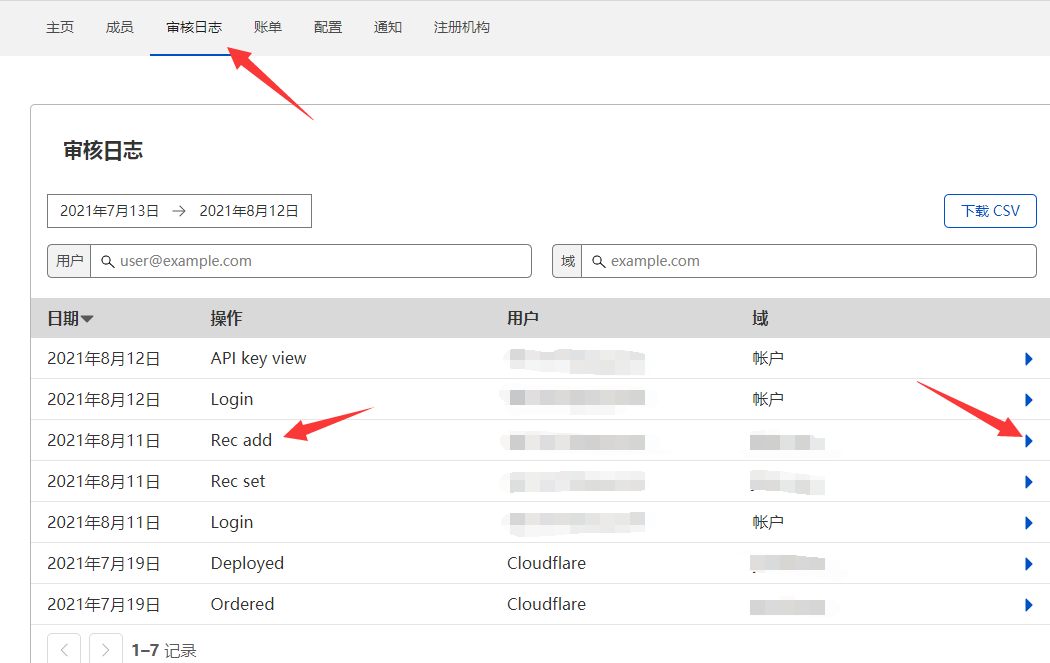Image resolution: width=1050 pixels, height=663 pixels.
Task: Click the blue arrow on the API key view row
Action: [1028, 358]
